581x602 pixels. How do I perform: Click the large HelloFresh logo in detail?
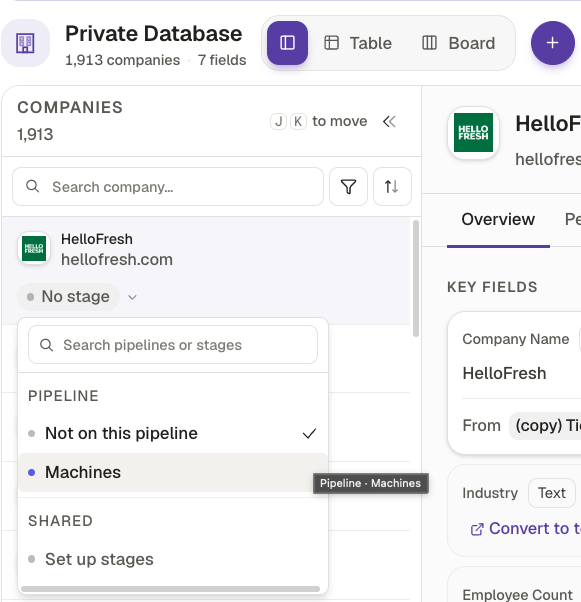pos(473,132)
